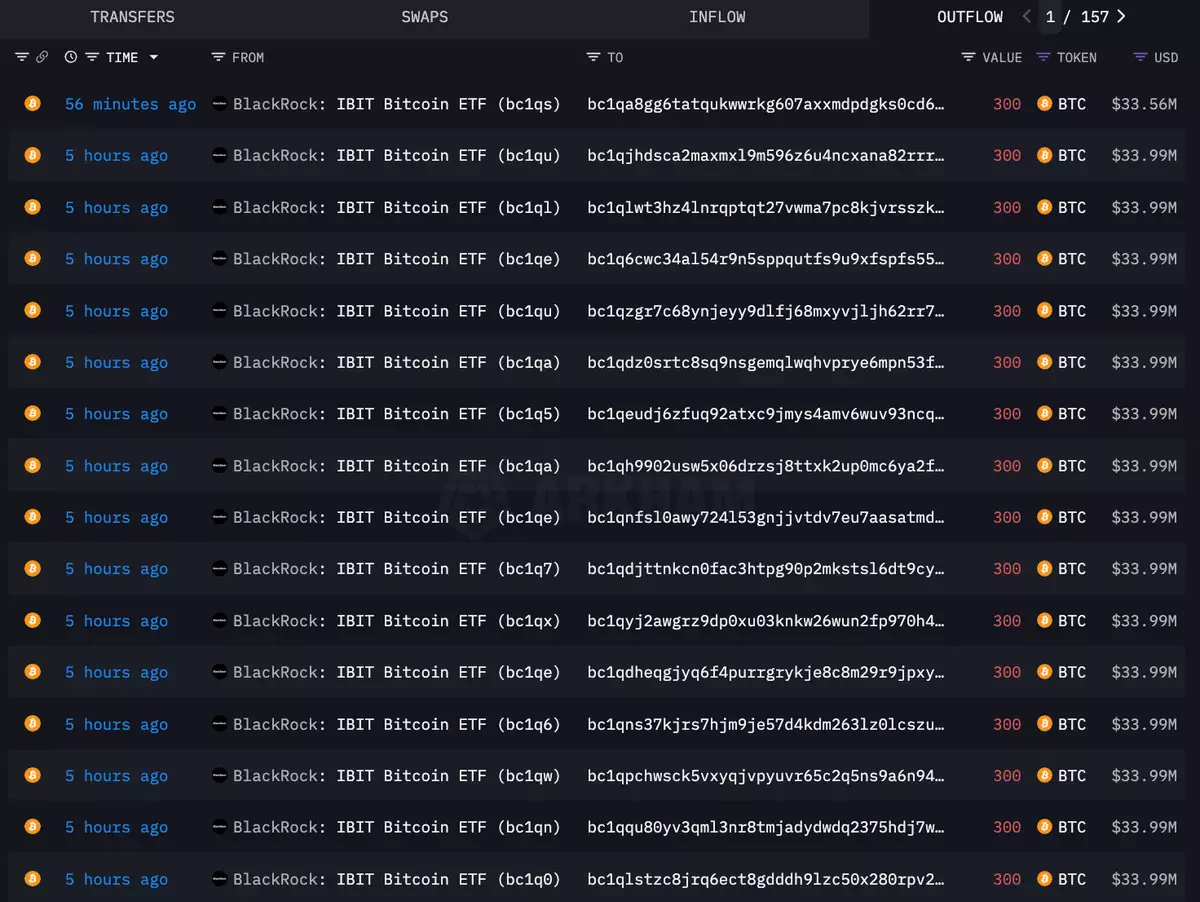Open recipient address bc1qnfsl0awy724l53

pyautogui.click(x=766, y=517)
